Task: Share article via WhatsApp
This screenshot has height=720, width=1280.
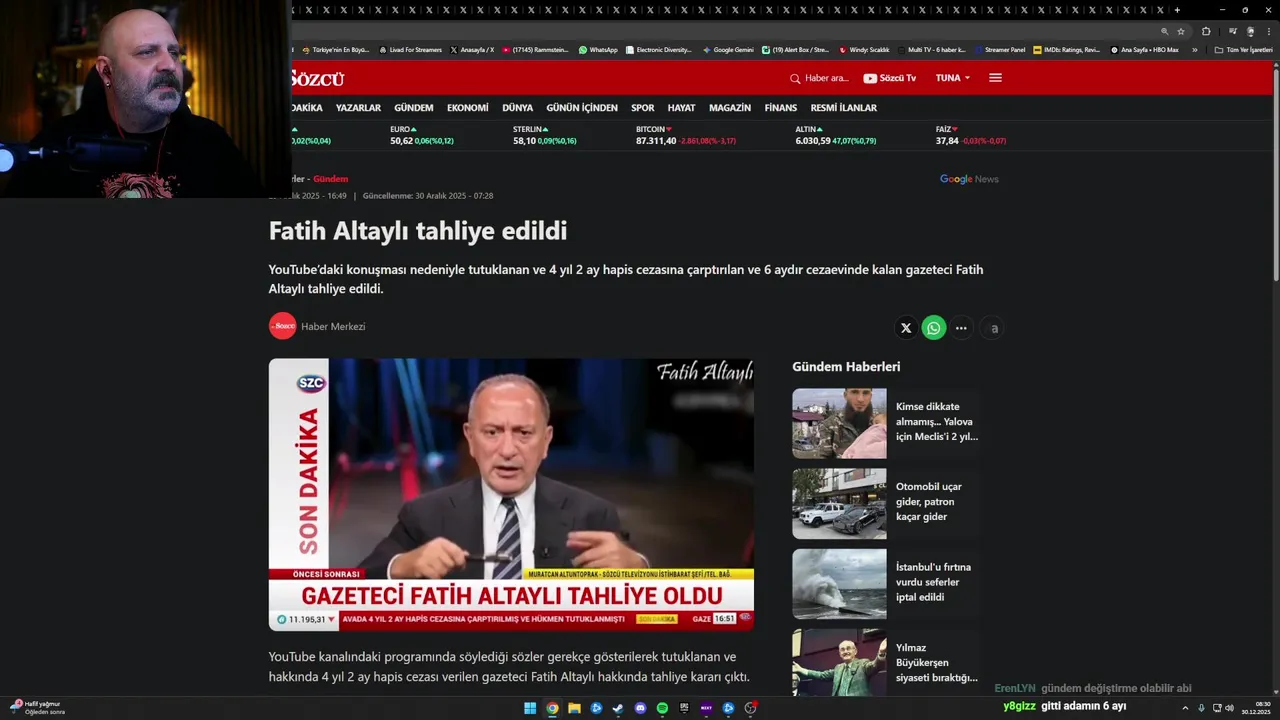Action: 934,328
